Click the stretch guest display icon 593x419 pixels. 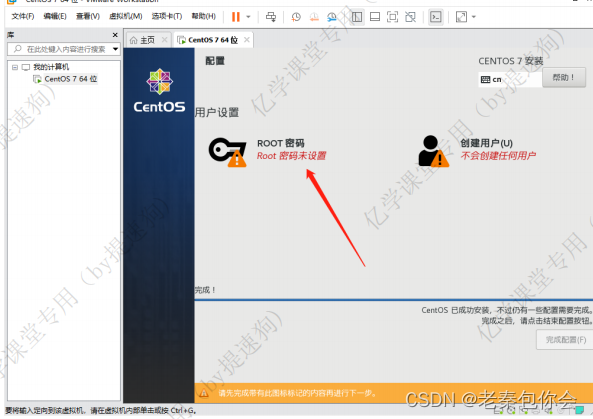click(461, 17)
